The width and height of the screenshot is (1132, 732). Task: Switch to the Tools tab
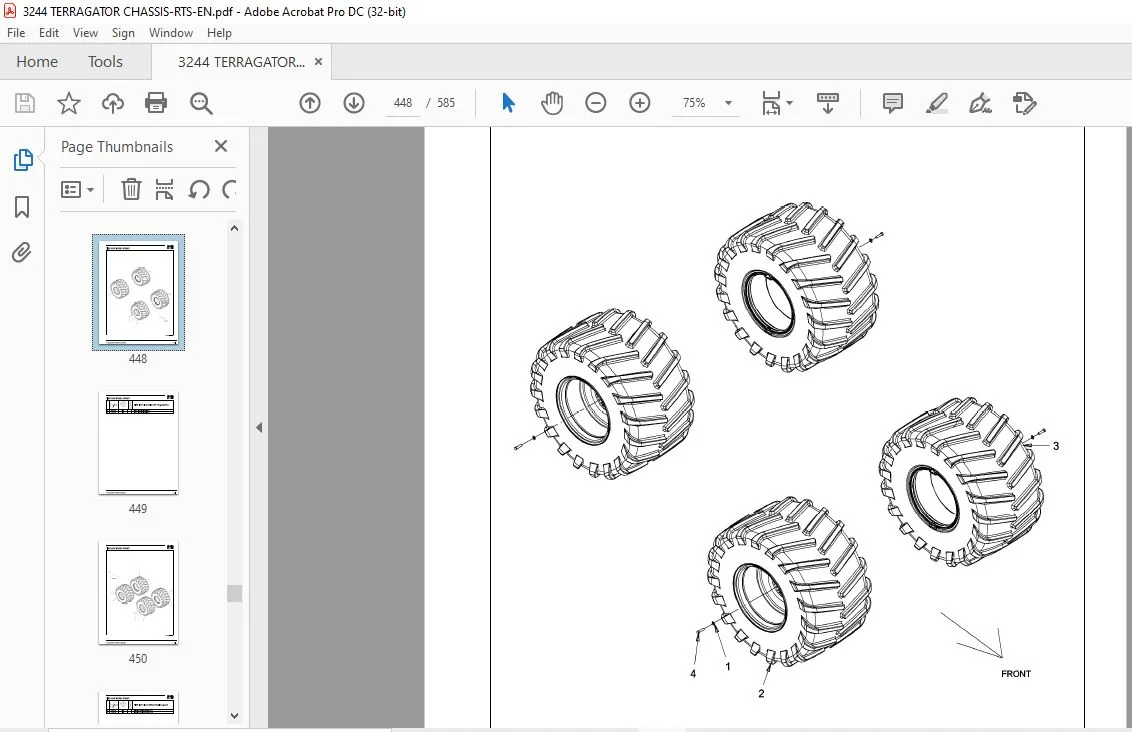(105, 61)
